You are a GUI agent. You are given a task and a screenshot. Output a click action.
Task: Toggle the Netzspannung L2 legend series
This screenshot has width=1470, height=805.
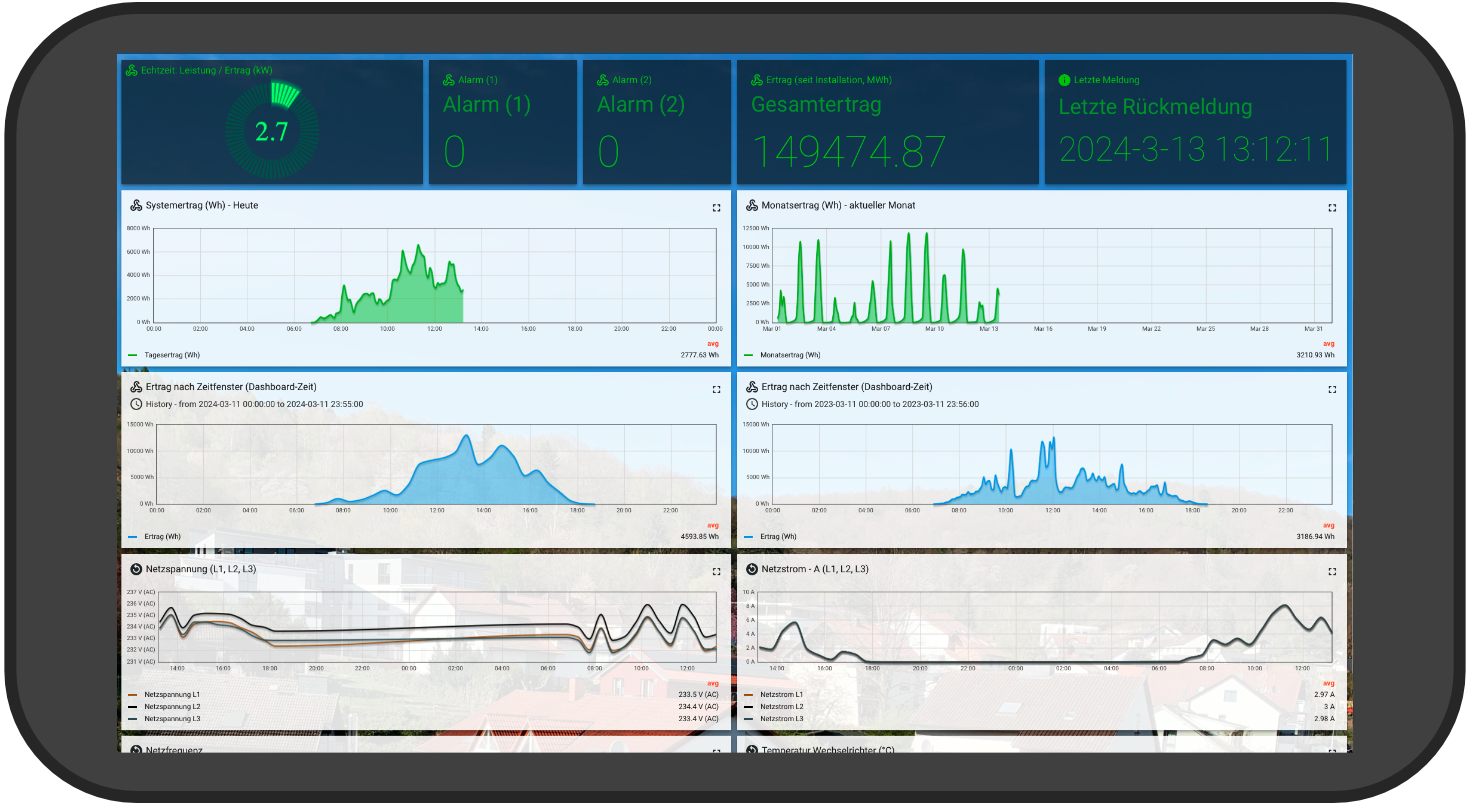coord(172,706)
